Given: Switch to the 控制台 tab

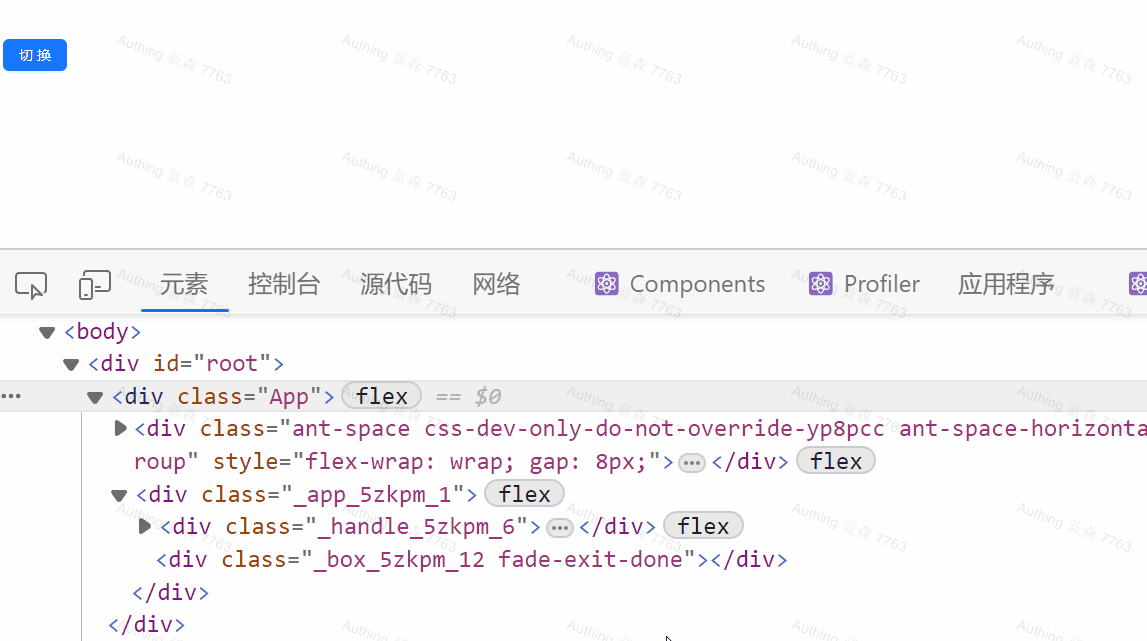Looking at the screenshot, I should coord(284,284).
